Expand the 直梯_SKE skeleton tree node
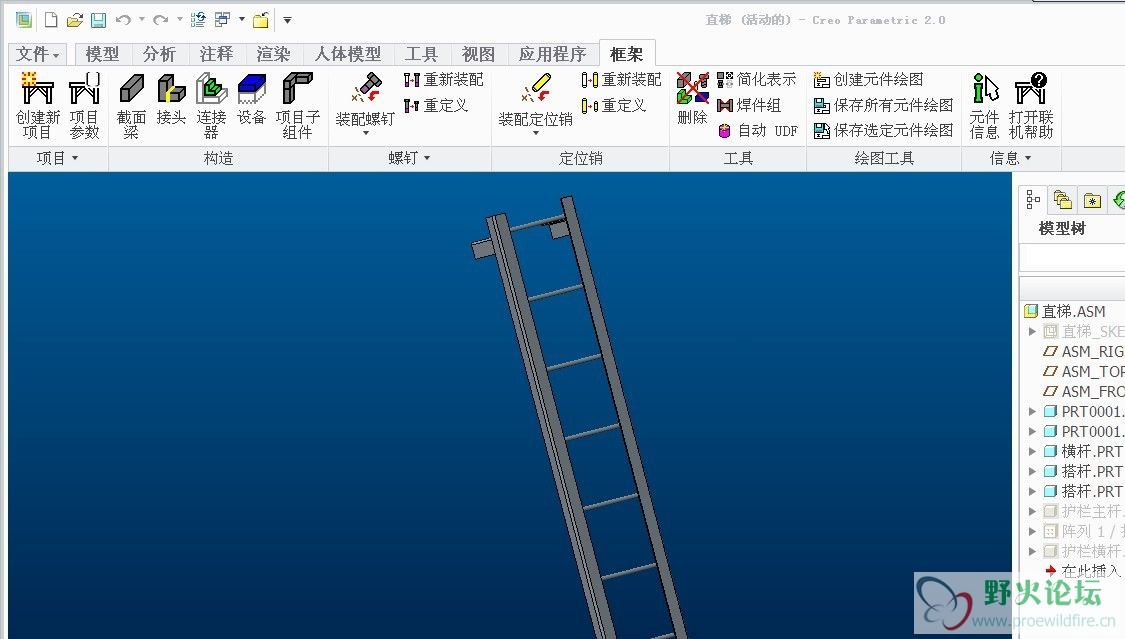The width and height of the screenshot is (1125, 639). coord(1032,331)
